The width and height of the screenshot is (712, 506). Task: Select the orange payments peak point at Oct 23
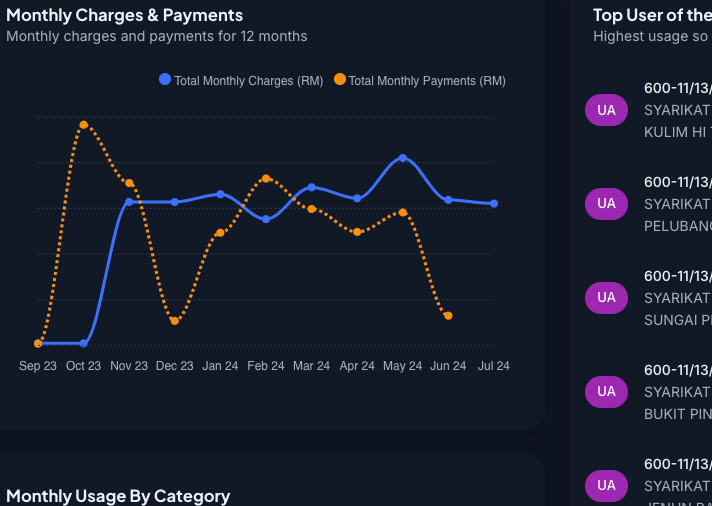click(83, 125)
